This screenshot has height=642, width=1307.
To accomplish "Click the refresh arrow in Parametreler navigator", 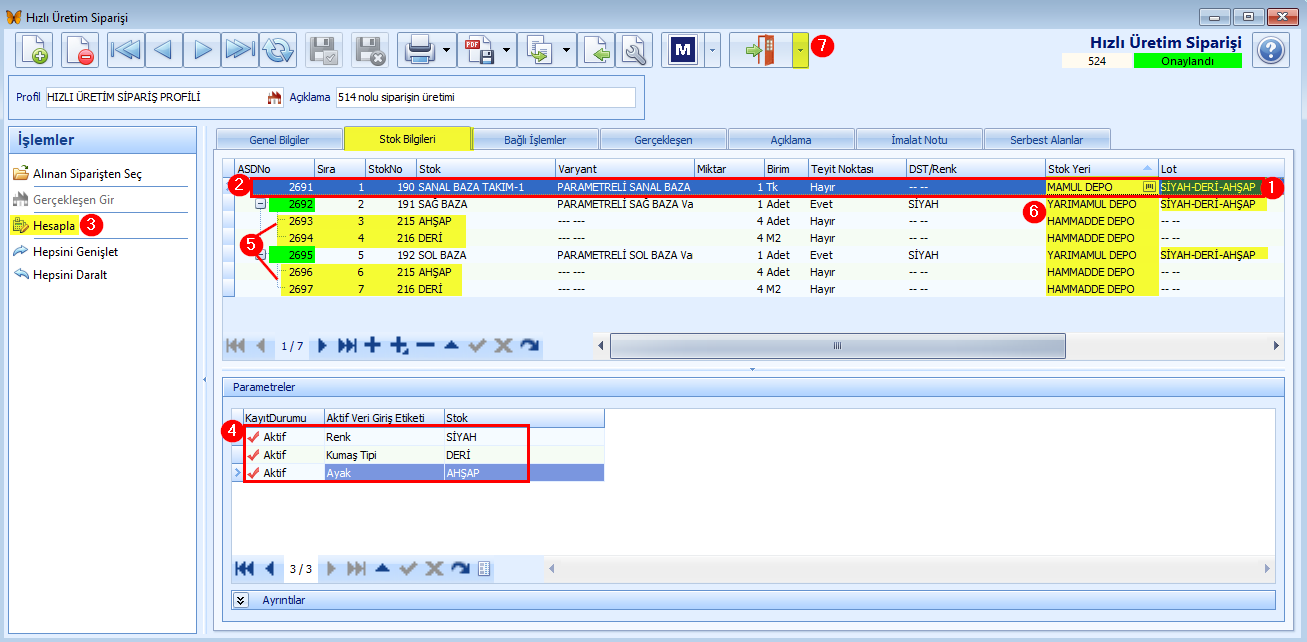I will [x=460, y=568].
